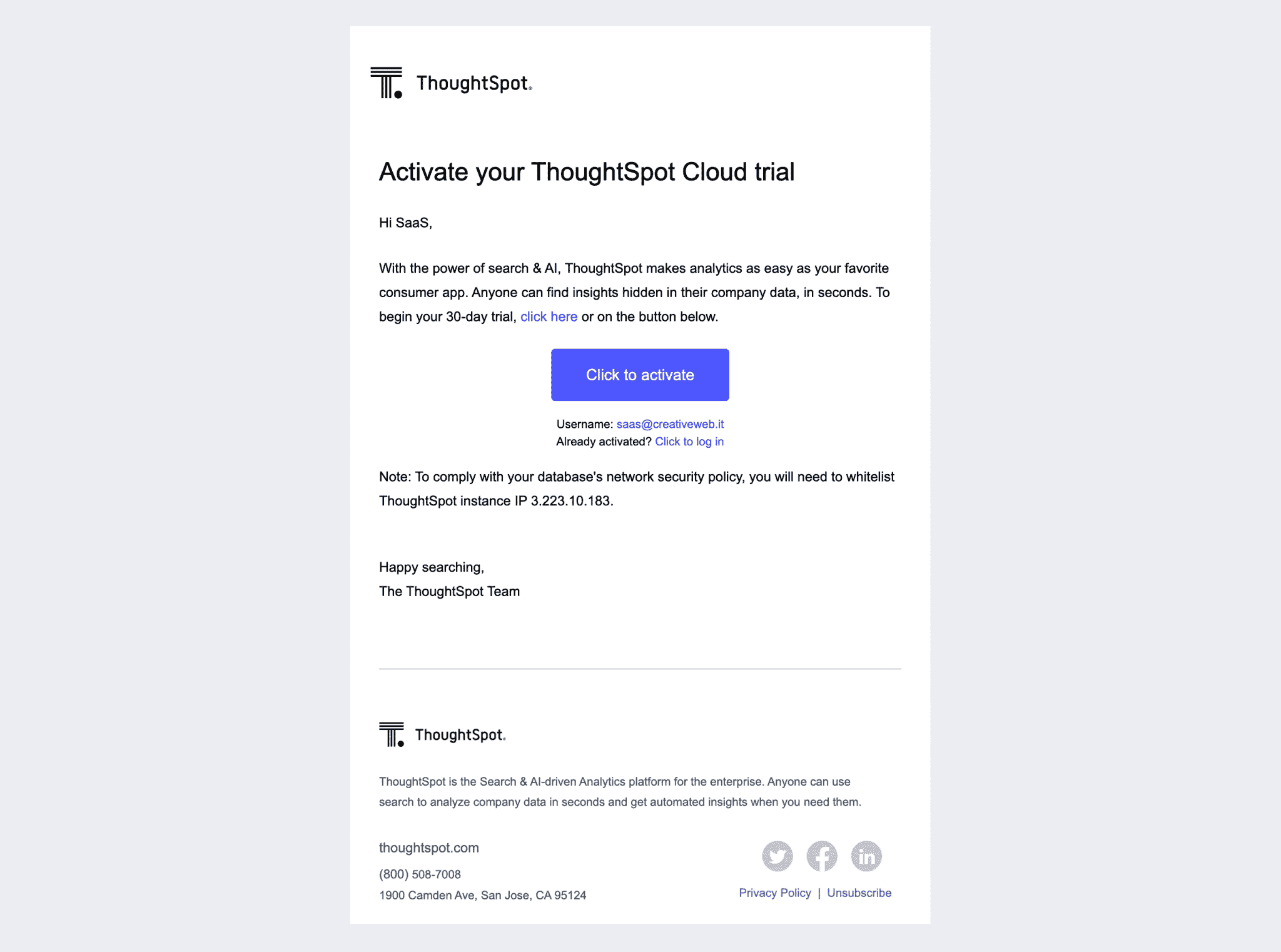Click 'Click to log in' link
Screen dimensions: 1281x952
point(690,441)
